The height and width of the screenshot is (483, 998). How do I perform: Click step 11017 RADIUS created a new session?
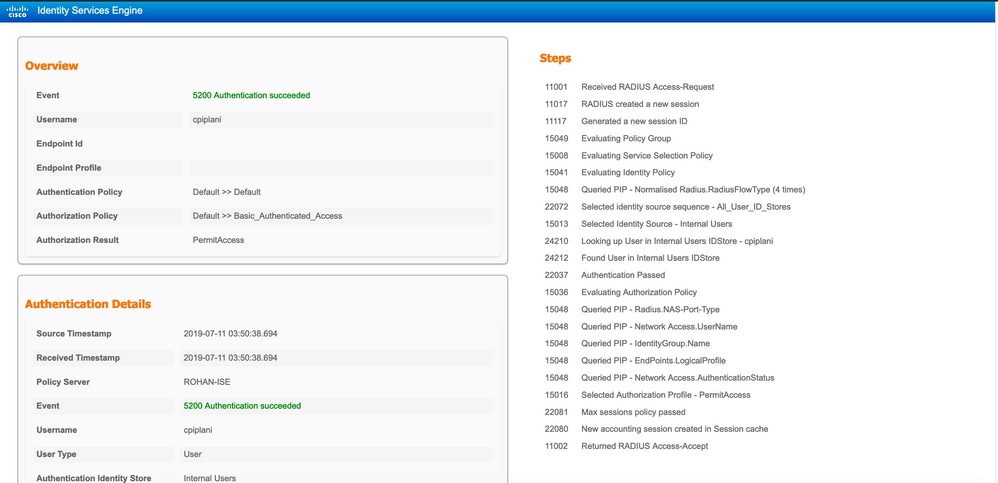pos(622,104)
